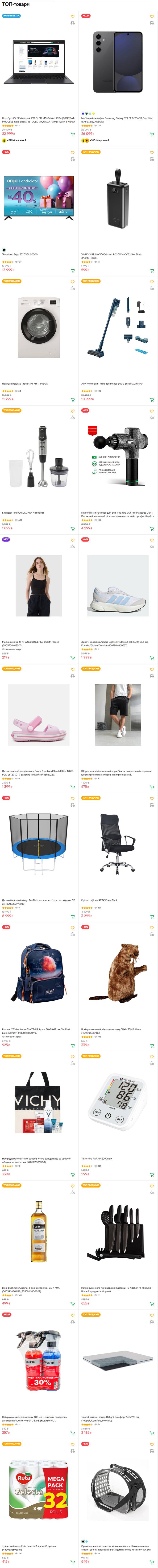Favorite the Adidas Lightshift women's sneakers
The image size is (158, 1568).
(x=152, y=540)
